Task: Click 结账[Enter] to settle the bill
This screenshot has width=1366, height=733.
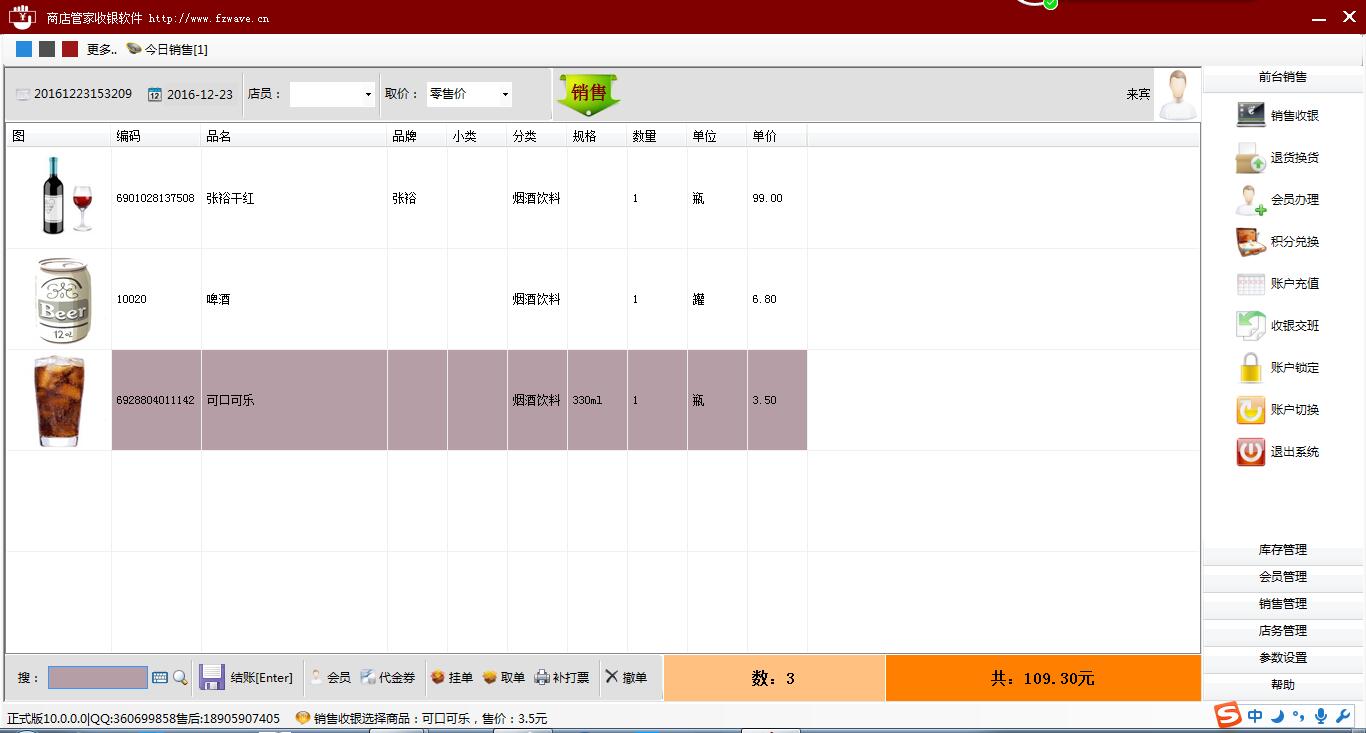Action: click(247, 678)
